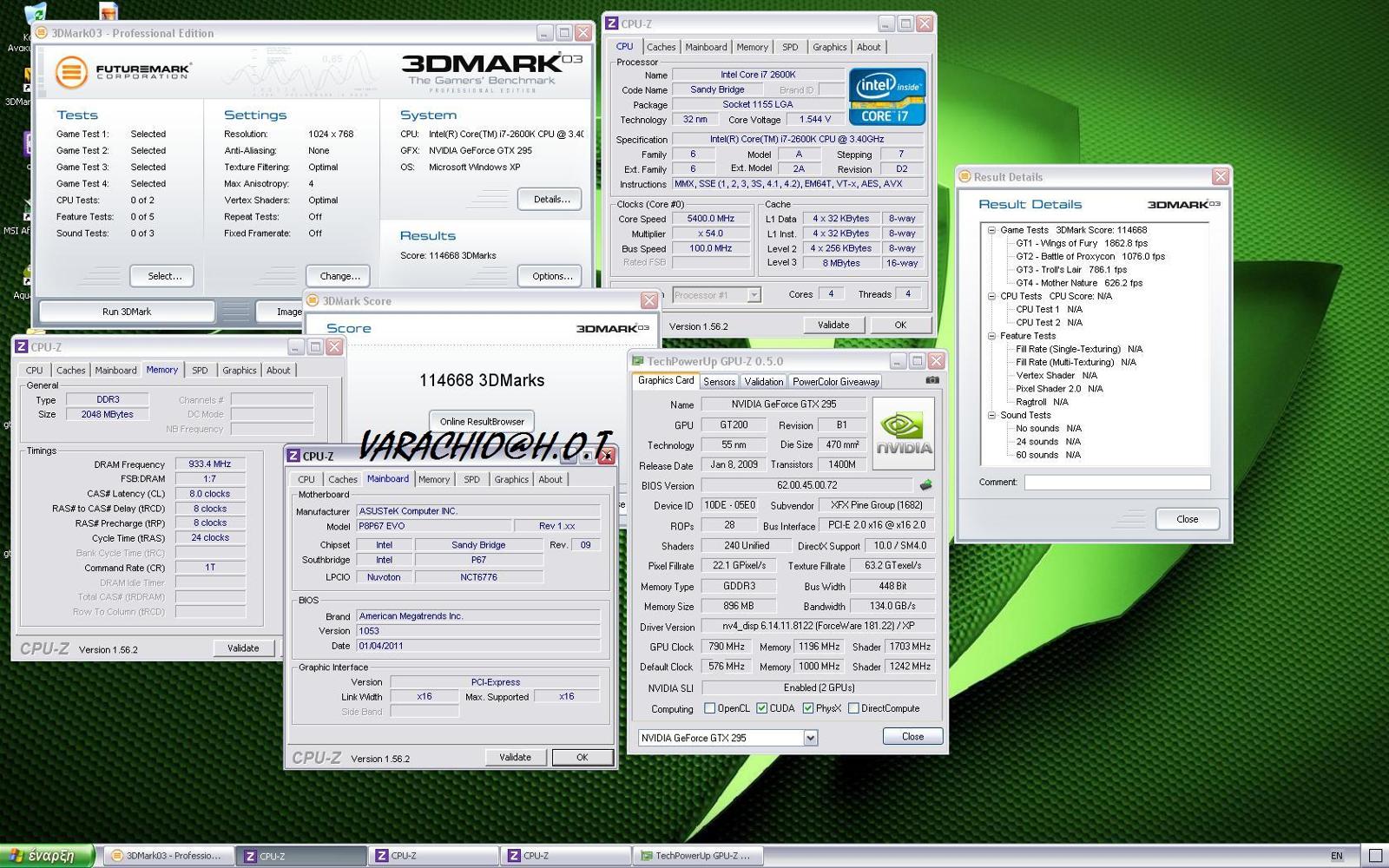Click the BIOS Version 62.00.45.00.72 field
The image size is (1389, 868).
[x=806, y=485]
